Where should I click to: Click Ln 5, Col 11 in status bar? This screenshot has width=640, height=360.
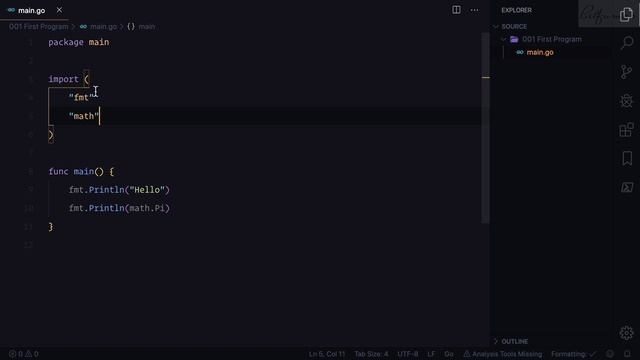tap(327, 354)
